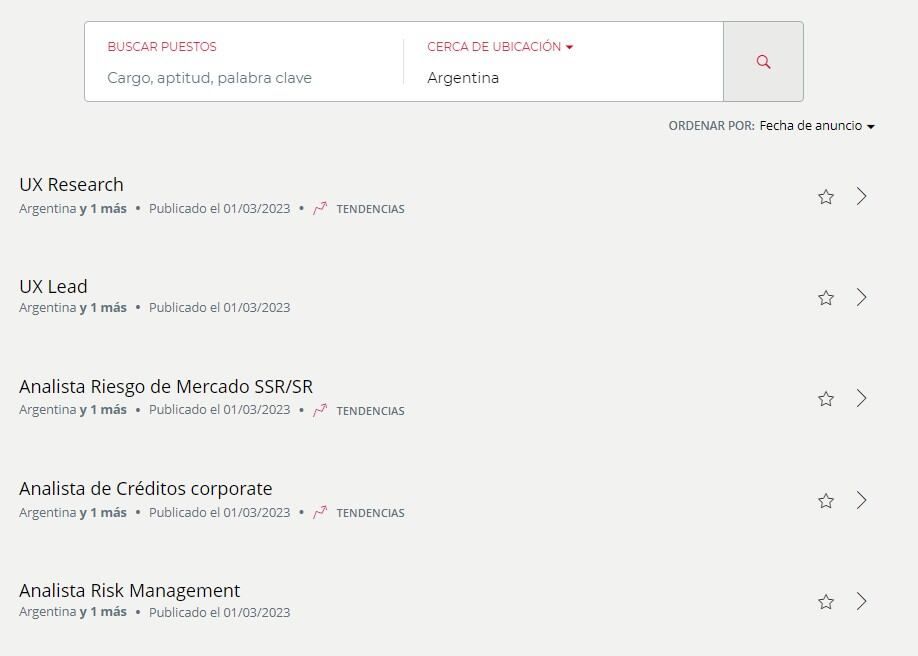Click the TENDENCIAS label on Analista Riesgo de Mercado
Viewport: 918px width, 656px height.
[x=370, y=410]
